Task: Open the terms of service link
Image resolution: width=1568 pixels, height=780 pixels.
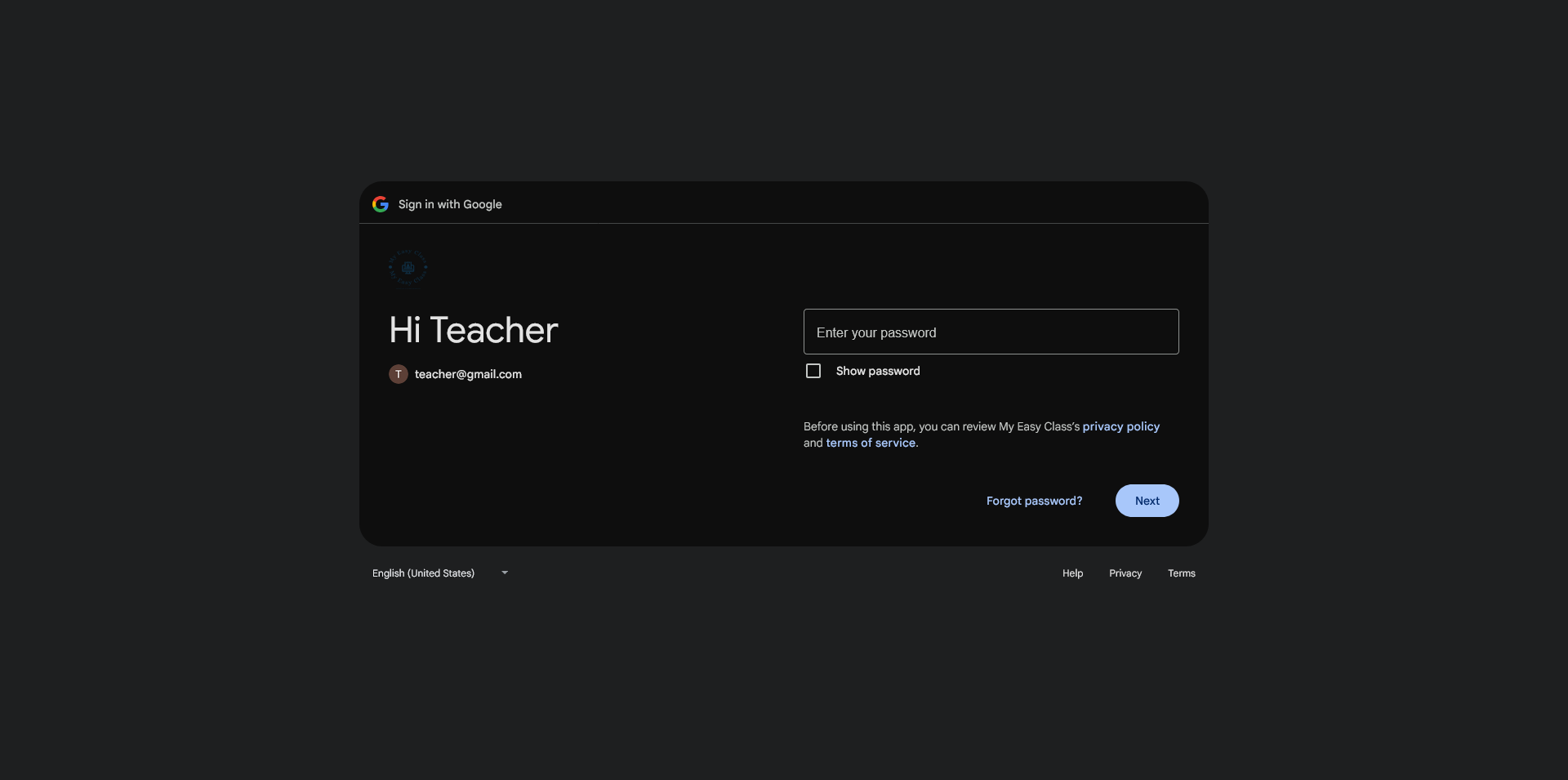Action: click(871, 443)
